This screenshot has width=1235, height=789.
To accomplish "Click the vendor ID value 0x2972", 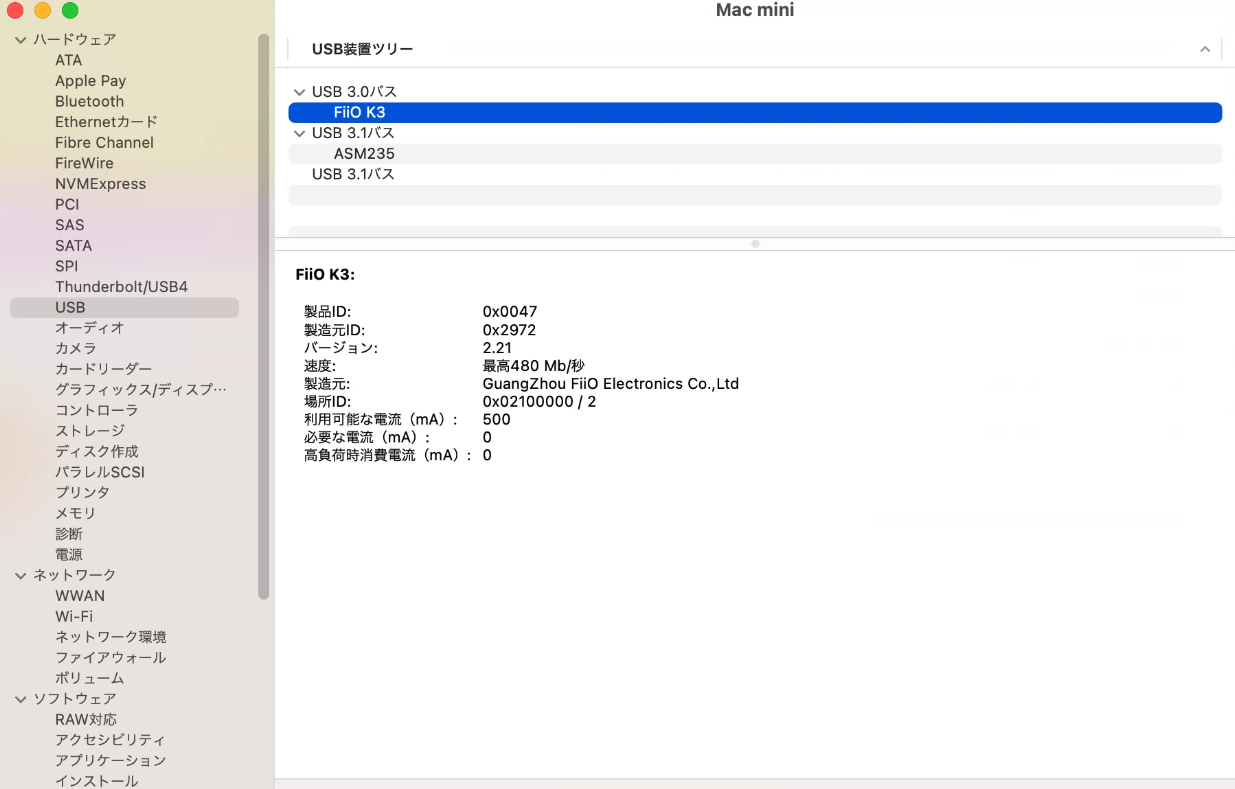I will coord(509,330).
